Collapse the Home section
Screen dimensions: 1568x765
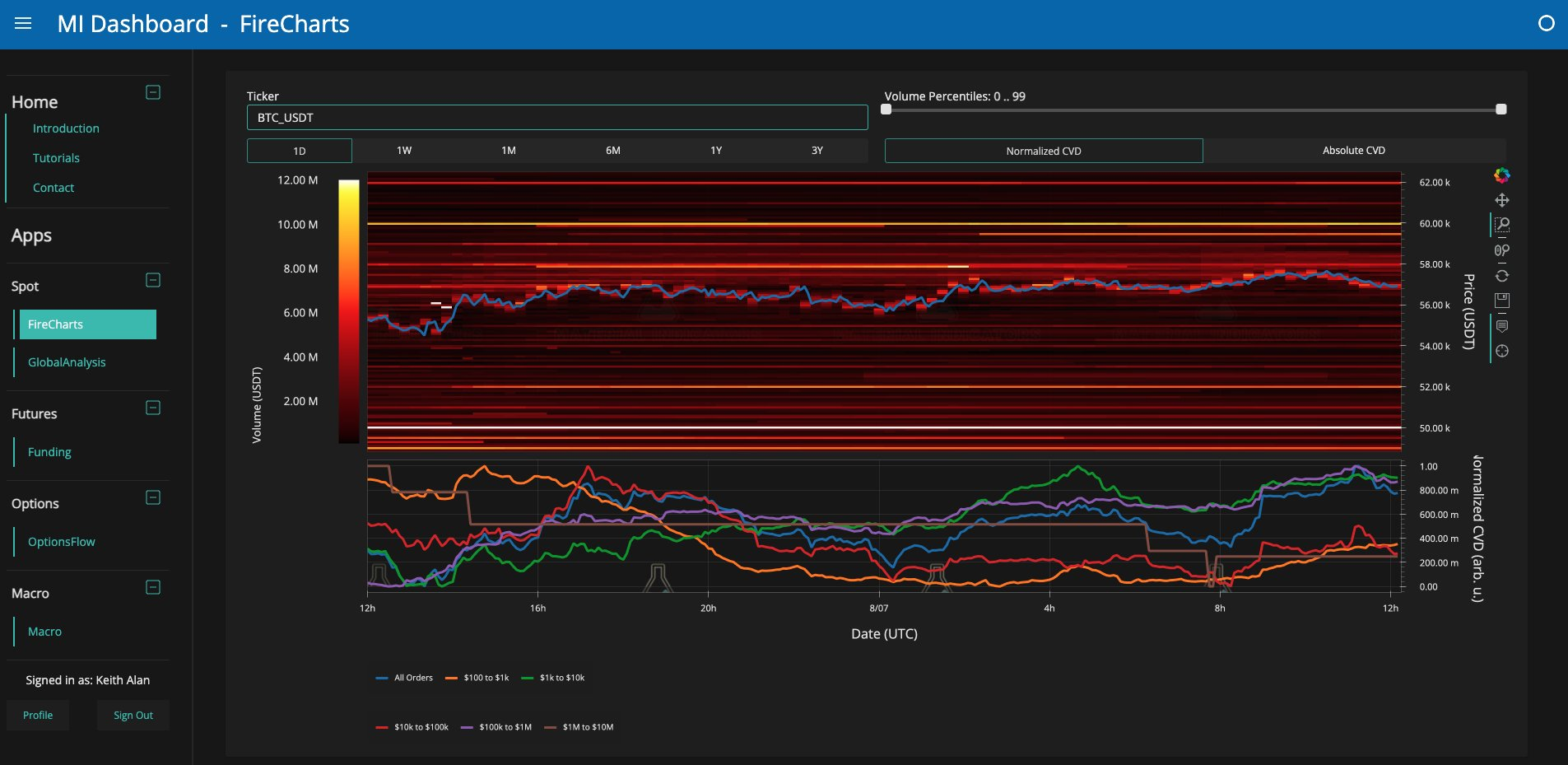[x=153, y=92]
